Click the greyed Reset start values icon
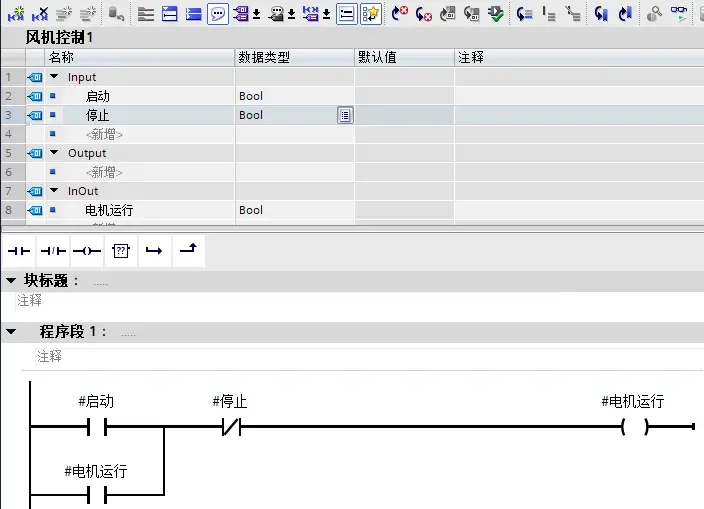704x509 pixels. click(x=116, y=14)
